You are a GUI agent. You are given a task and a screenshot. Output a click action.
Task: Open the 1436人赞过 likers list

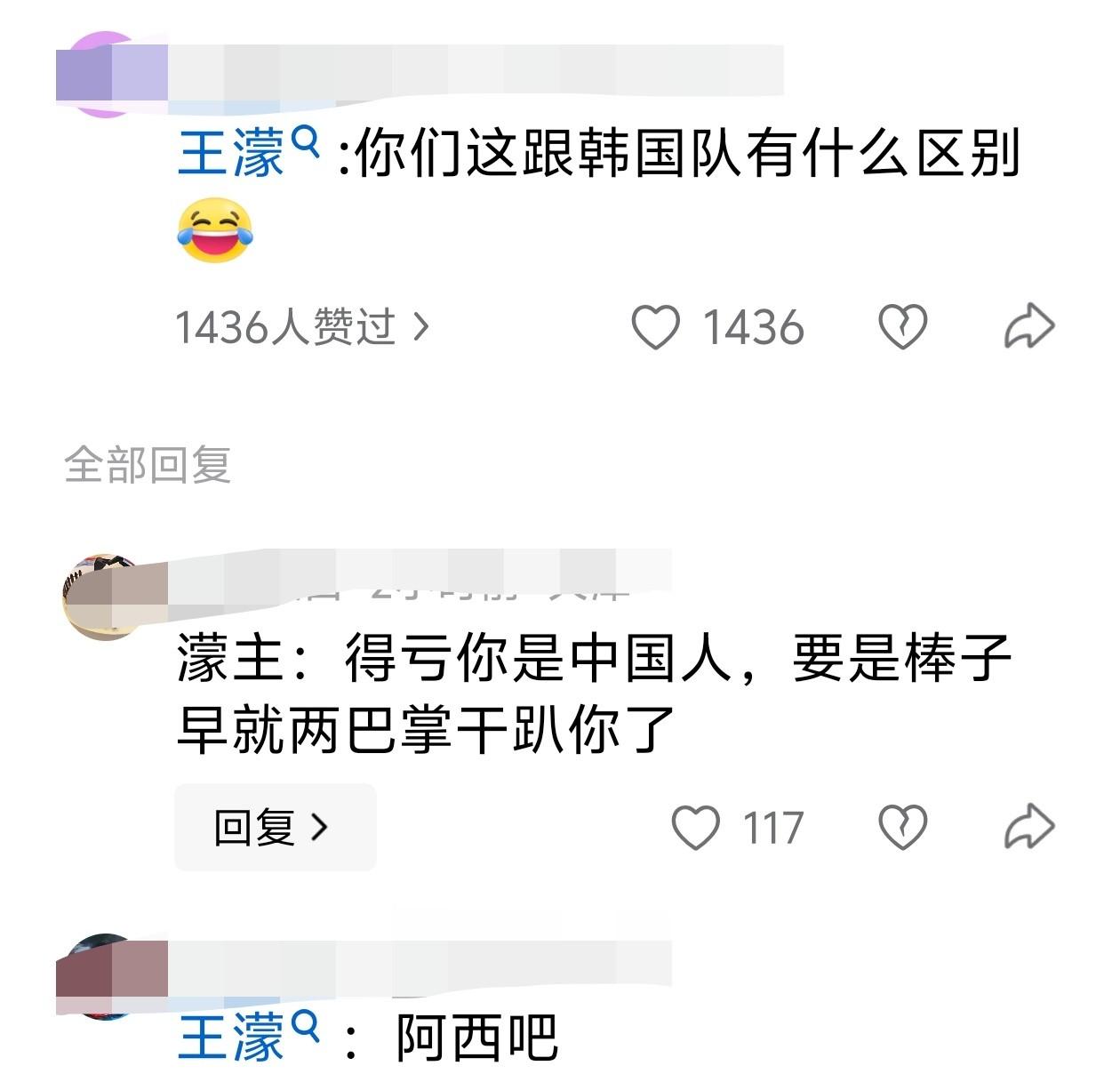click(x=301, y=327)
